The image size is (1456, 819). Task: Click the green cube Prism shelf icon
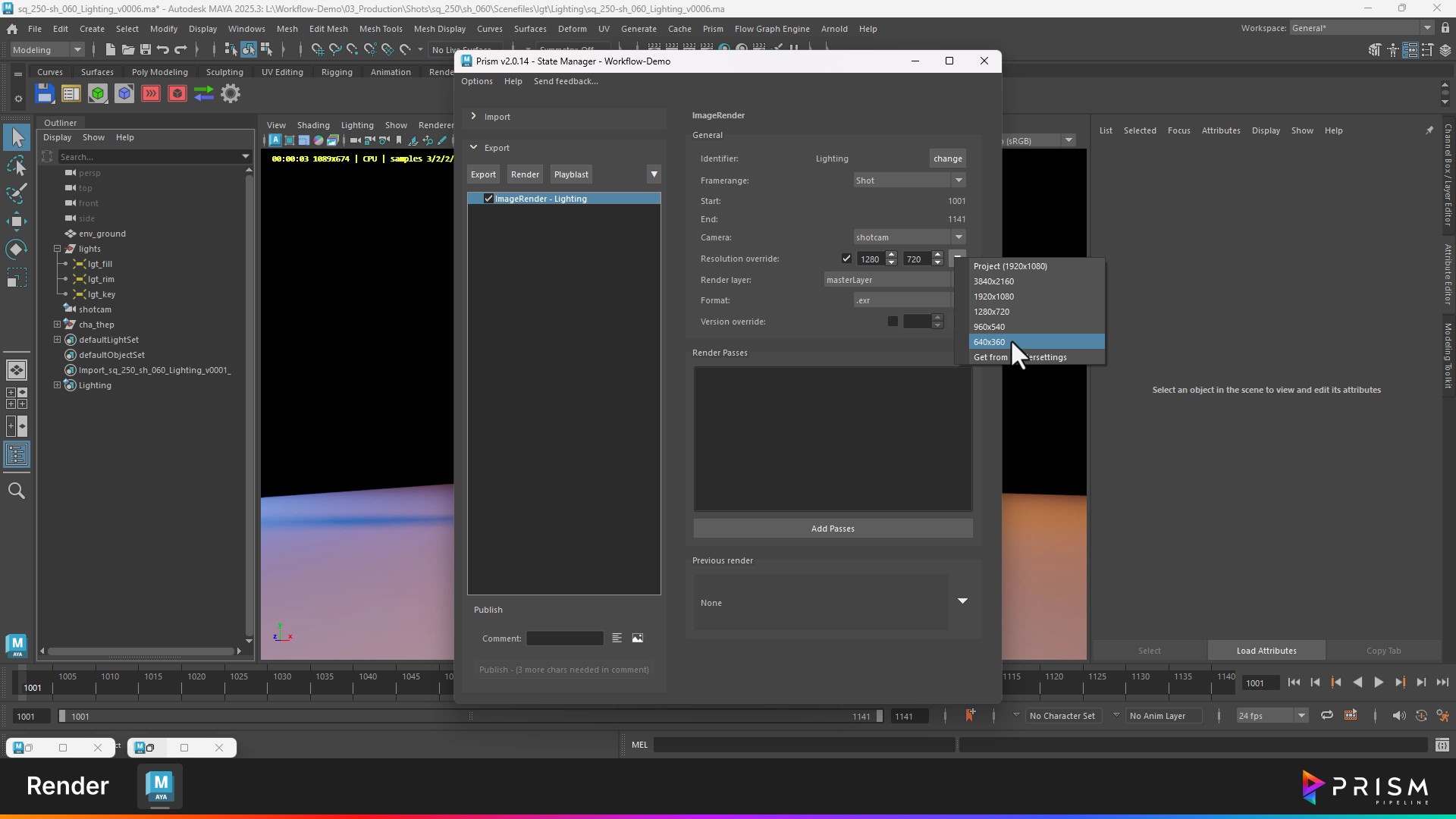tap(98, 93)
